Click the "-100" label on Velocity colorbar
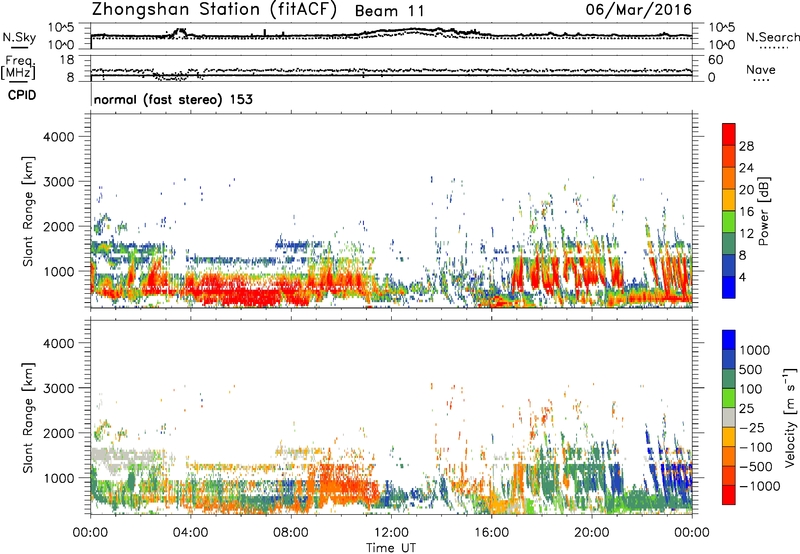Image resolution: width=800 pixels, height=554 pixels. (x=756, y=447)
